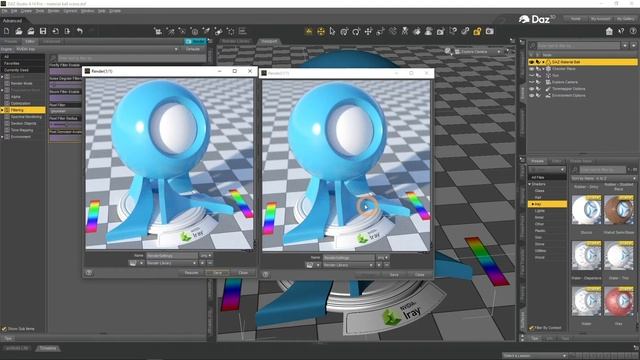The height and width of the screenshot is (360, 640).
Task: Click the round info icon at toolbar far right
Action: tap(633, 31)
